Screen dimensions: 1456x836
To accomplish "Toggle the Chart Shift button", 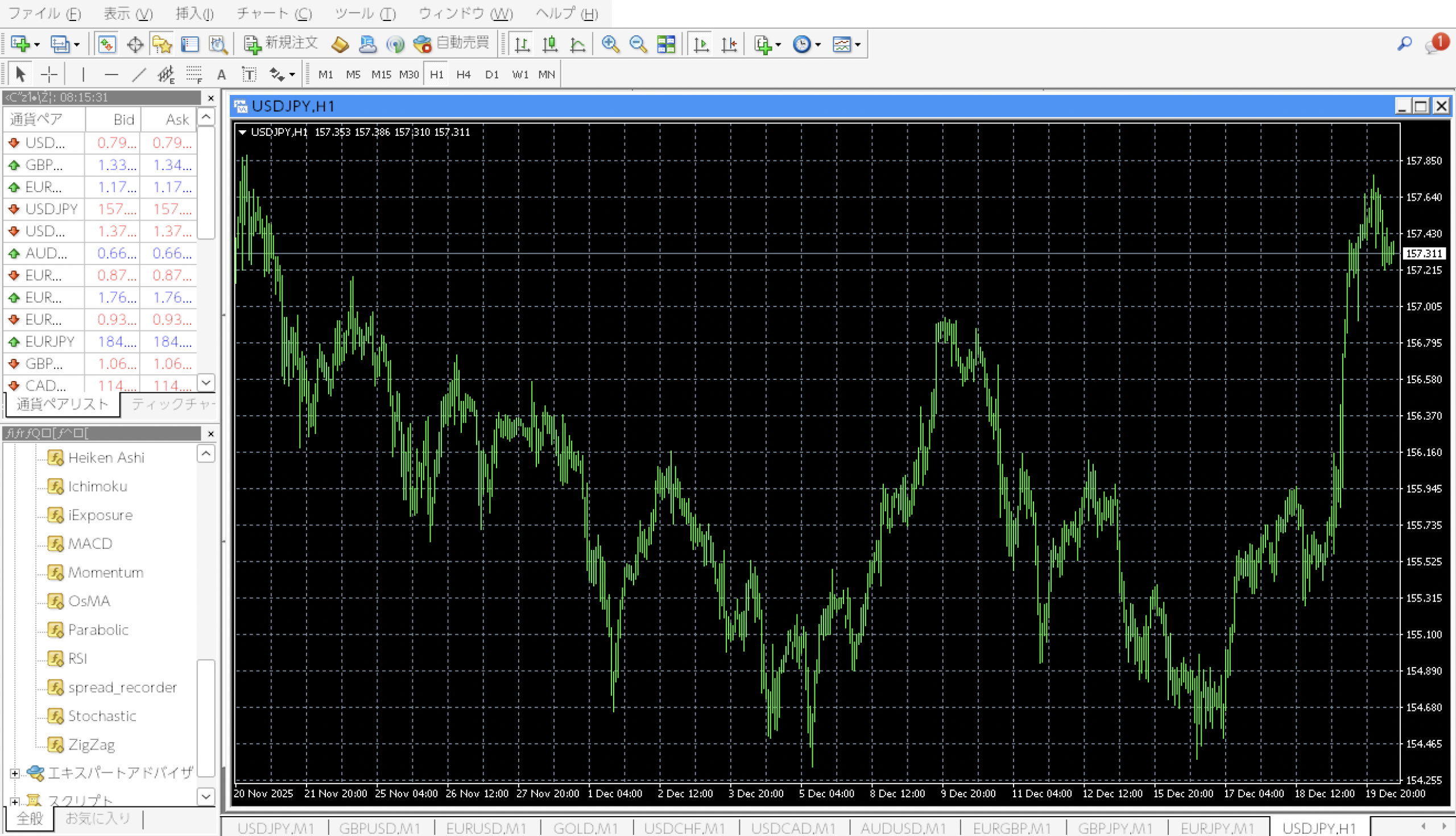I will point(729,44).
